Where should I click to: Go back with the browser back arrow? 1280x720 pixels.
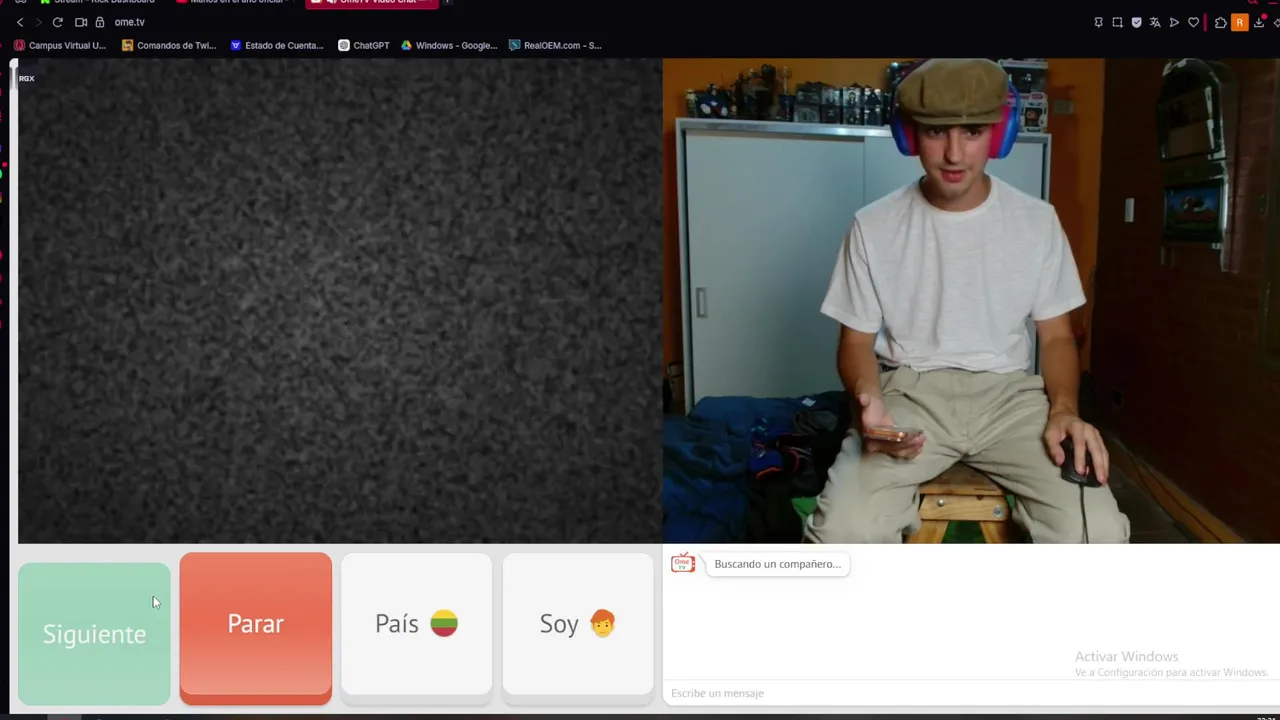20,22
